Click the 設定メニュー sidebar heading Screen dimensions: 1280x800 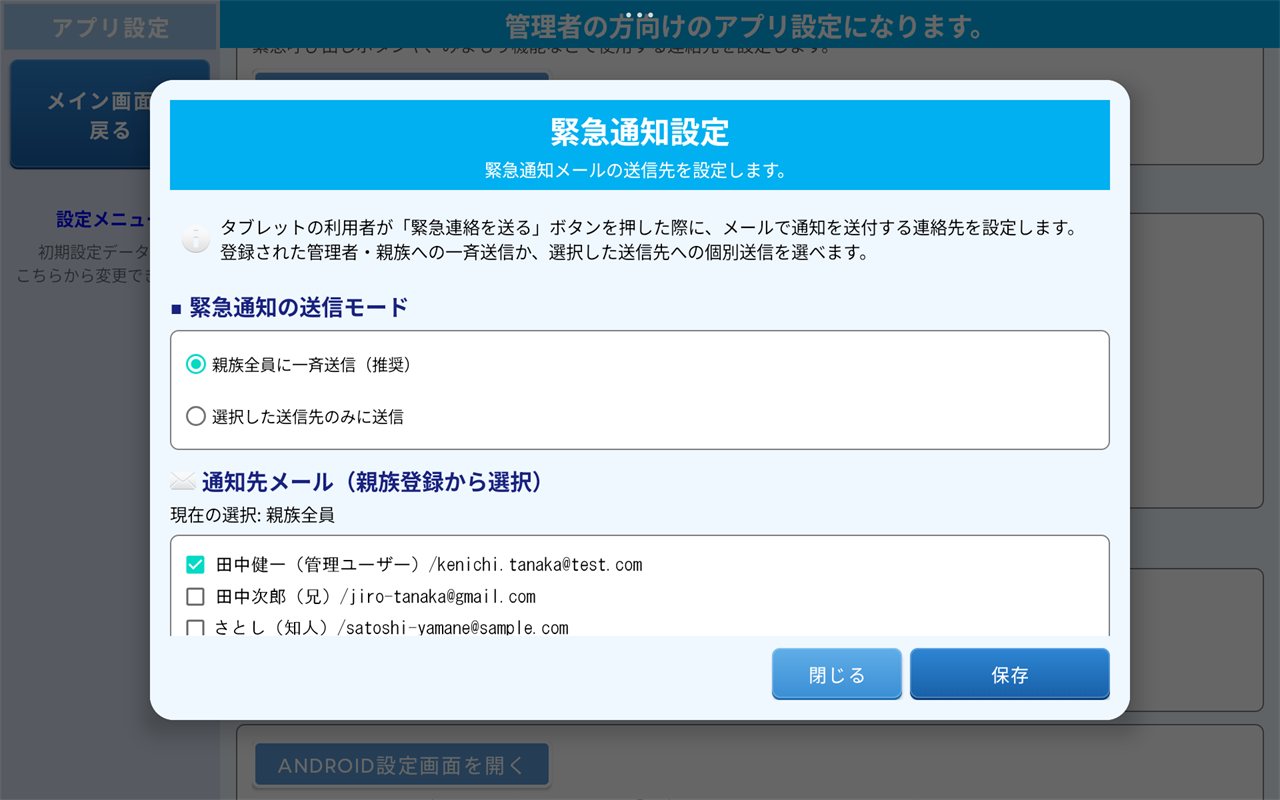pos(106,219)
